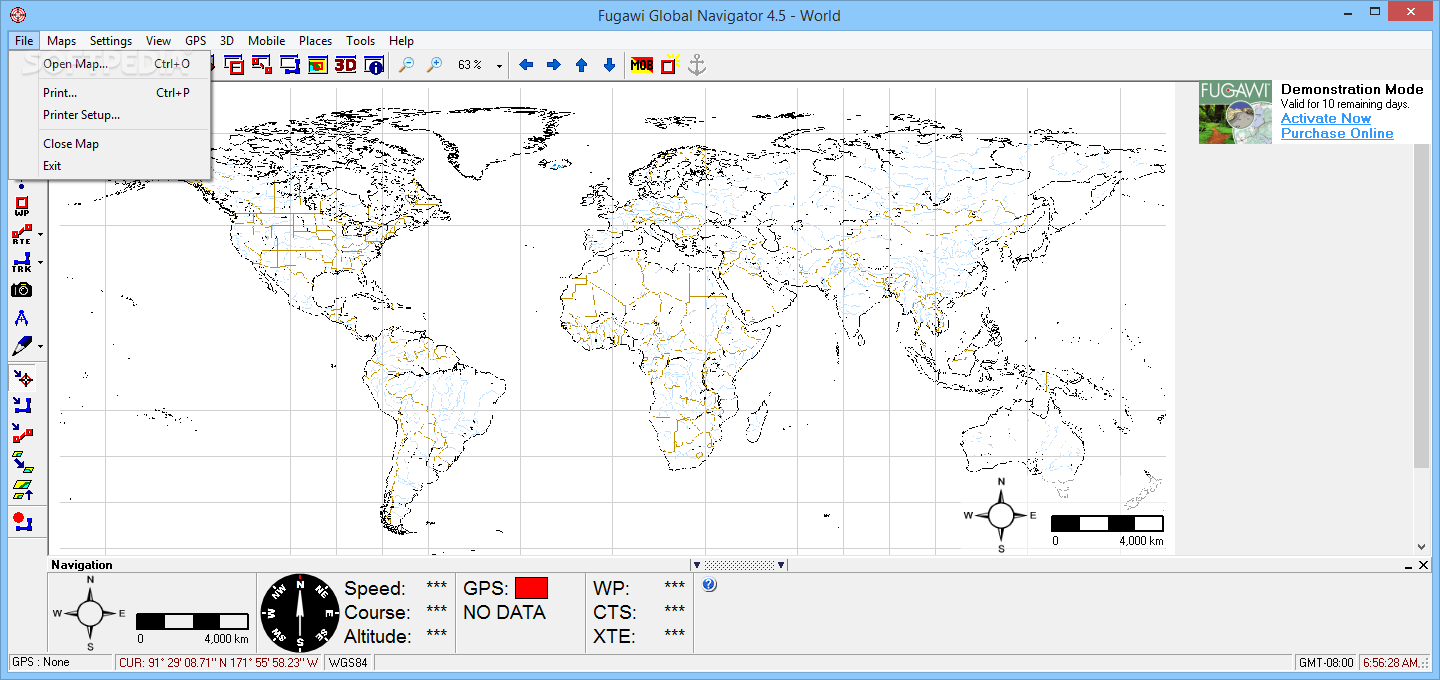1440x680 pixels.
Task: Click the red route arrow tool
Action: pos(22,433)
